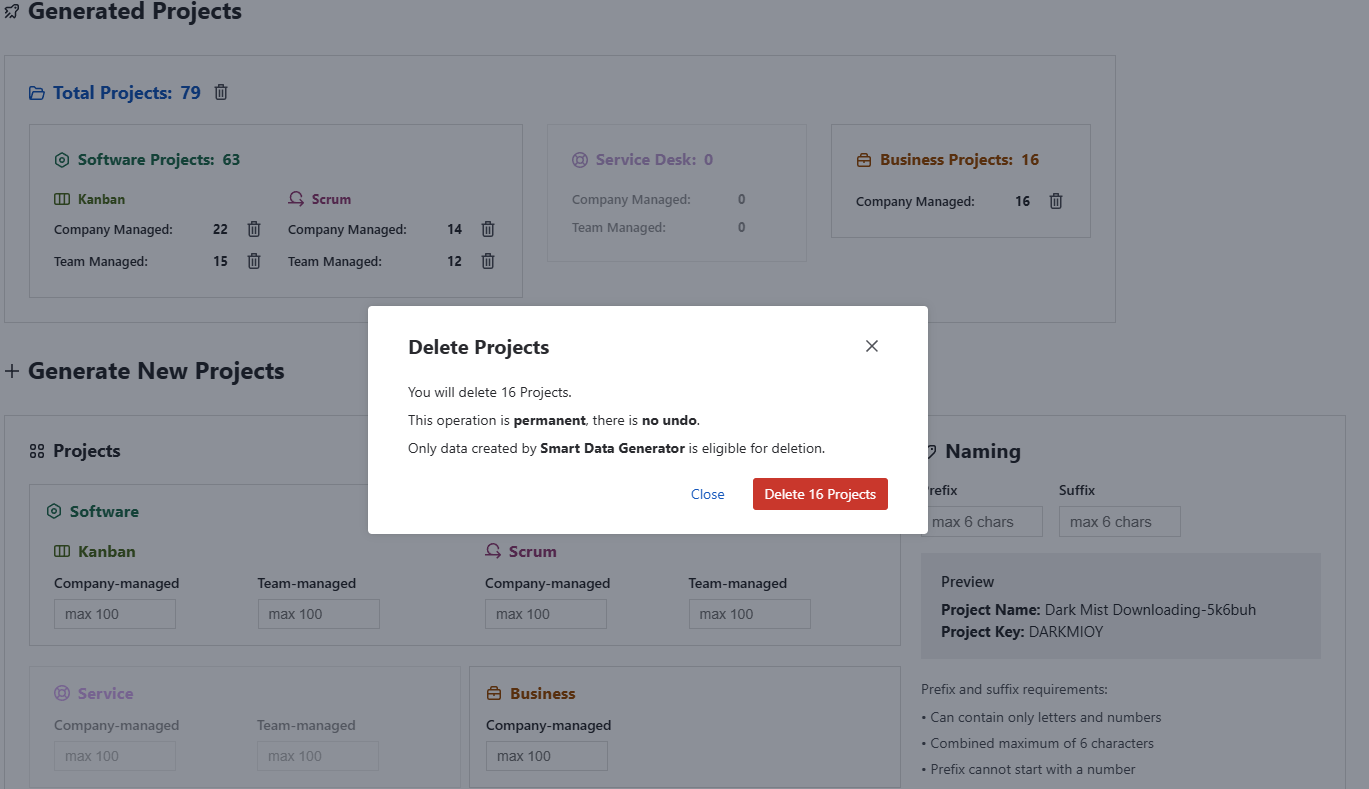This screenshot has height=789, width=1369.
Task: Click the rocket icon beside Generated Projects
Action: pos(12,12)
